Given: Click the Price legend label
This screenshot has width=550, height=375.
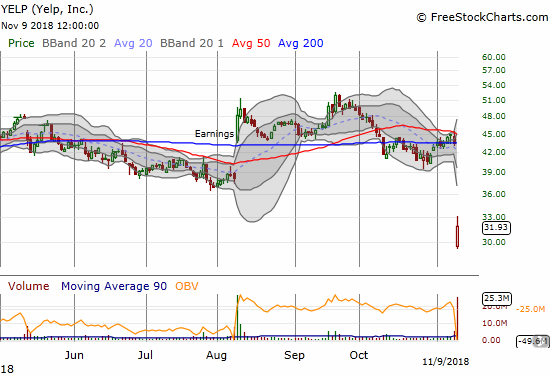Looking at the screenshot, I should [21, 43].
